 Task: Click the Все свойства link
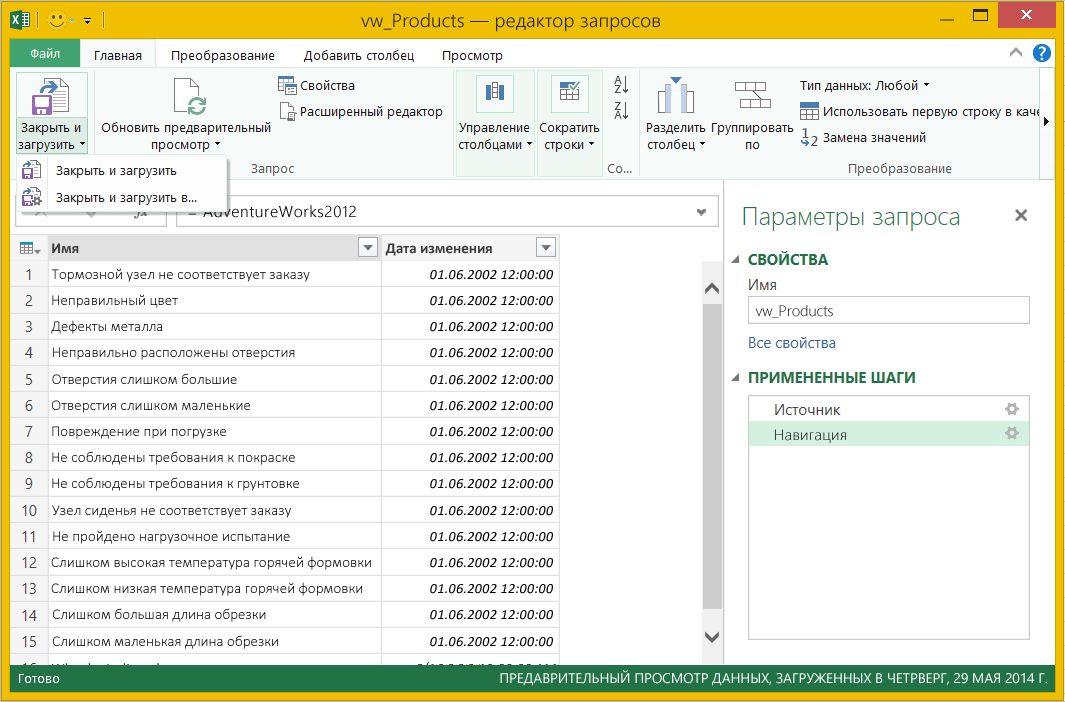pos(791,343)
